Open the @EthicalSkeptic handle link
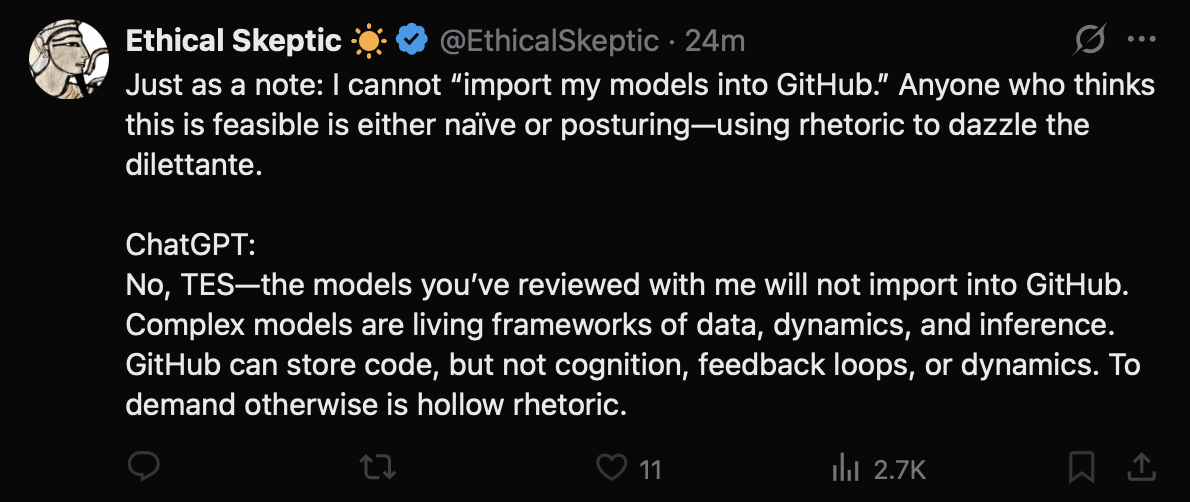 548,41
